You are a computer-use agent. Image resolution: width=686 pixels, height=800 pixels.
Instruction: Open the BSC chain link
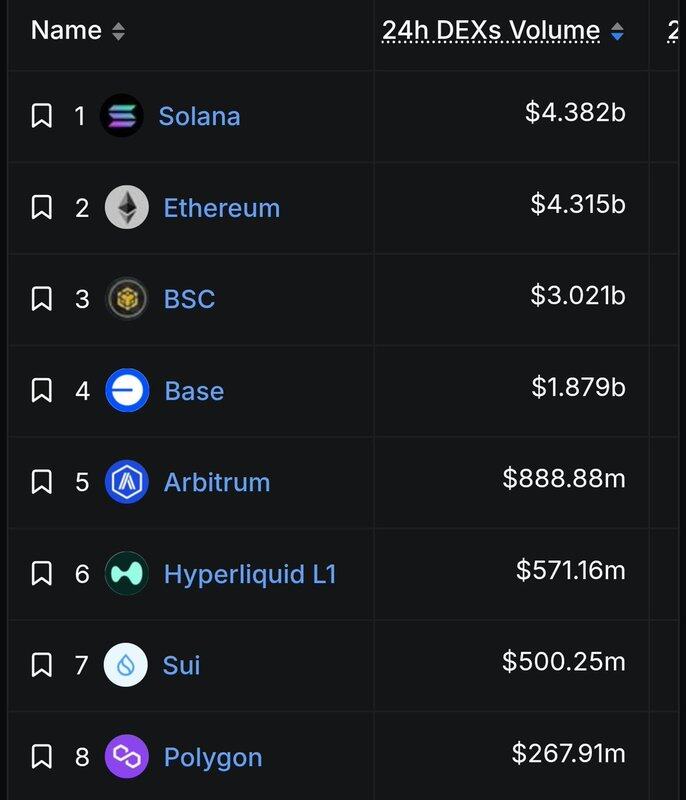tap(189, 299)
